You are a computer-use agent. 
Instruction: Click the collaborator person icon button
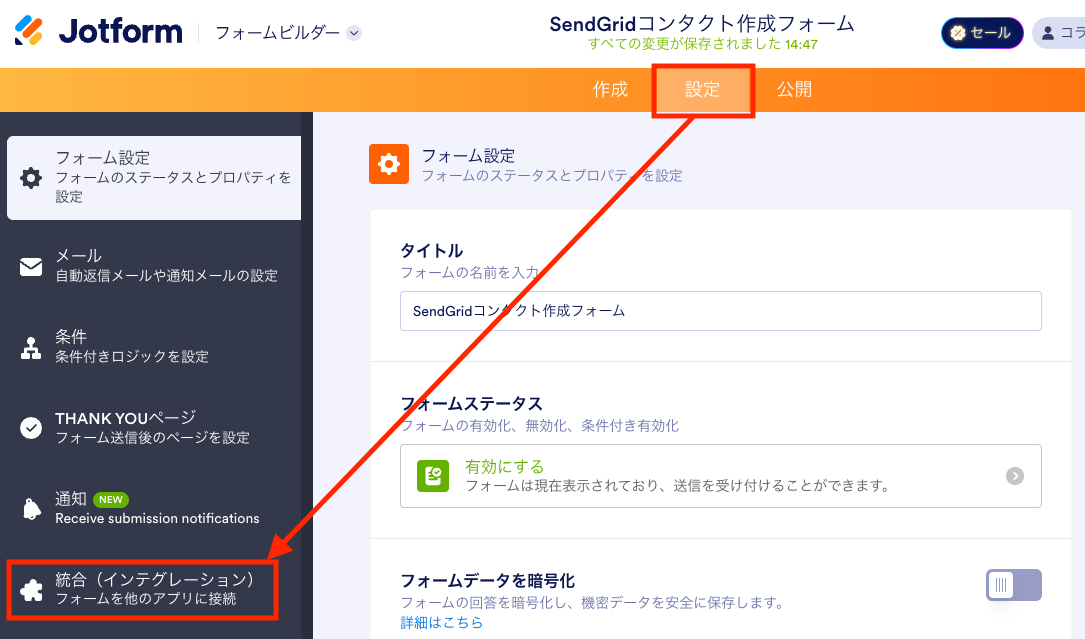coord(1059,33)
